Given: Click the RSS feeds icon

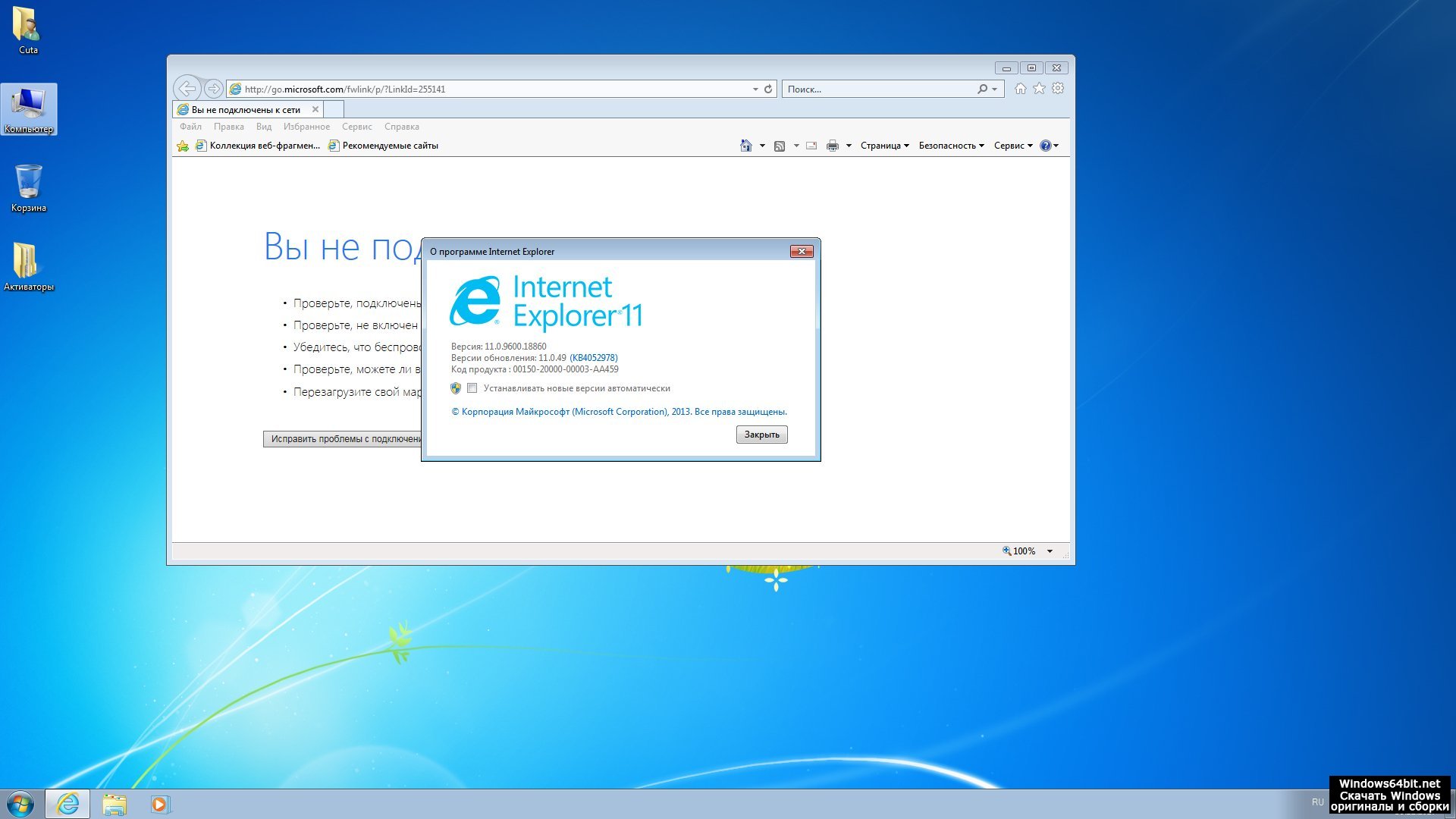Looking at the screenshot, I should coord(779,146).
